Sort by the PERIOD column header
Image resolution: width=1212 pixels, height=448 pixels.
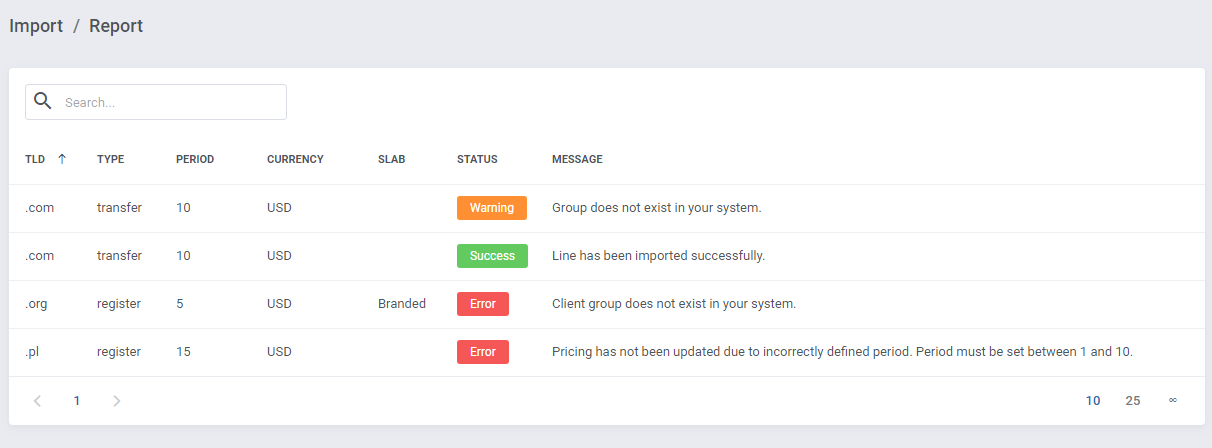pos(195,159)
